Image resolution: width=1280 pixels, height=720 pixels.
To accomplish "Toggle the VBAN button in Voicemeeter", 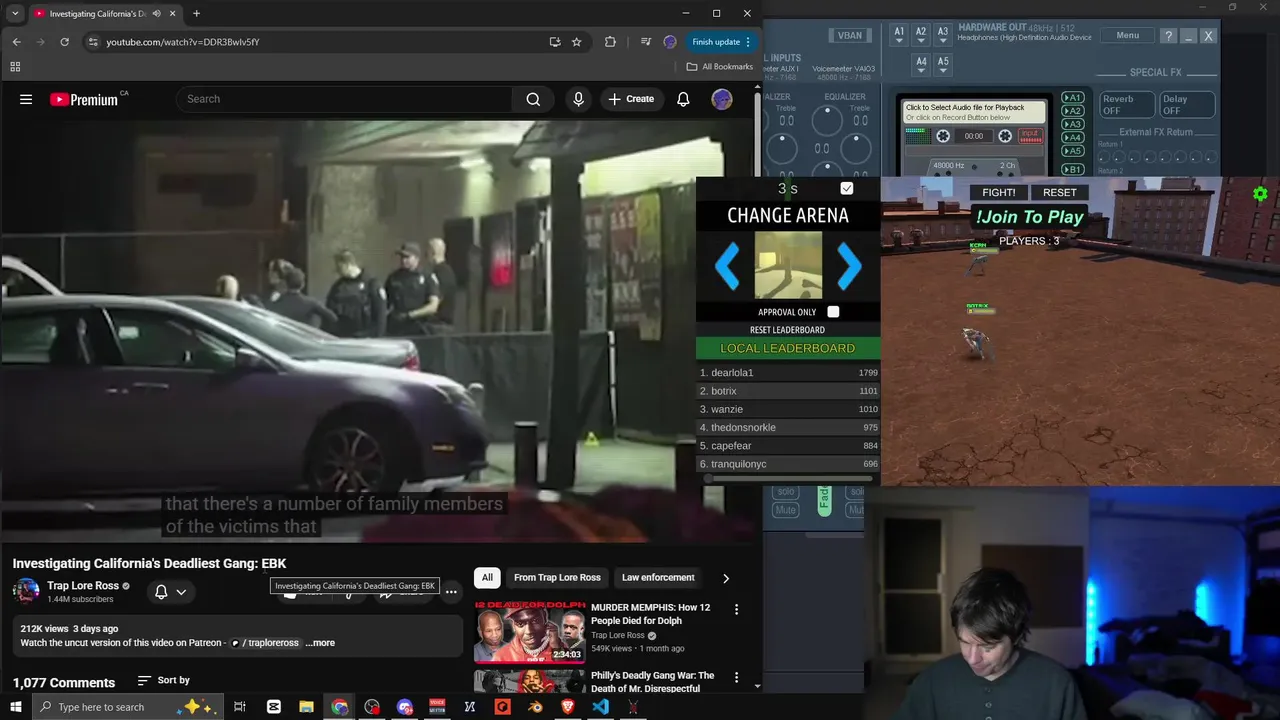I will pos(849,35).
